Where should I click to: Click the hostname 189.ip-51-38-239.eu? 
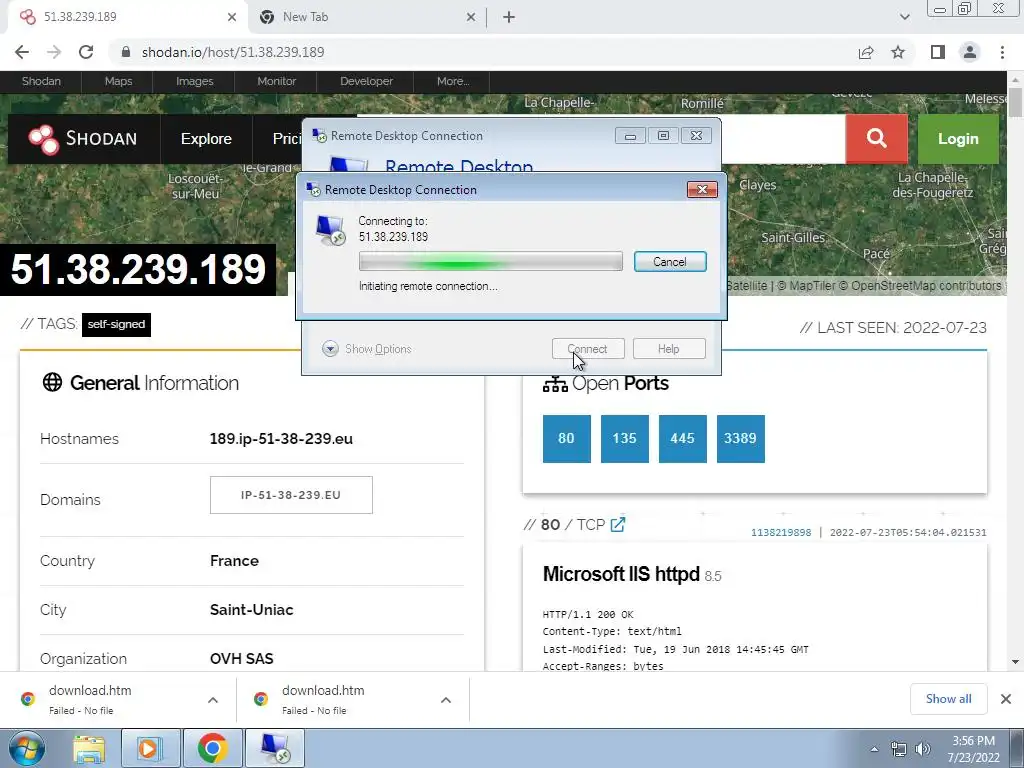tap(281, 439)
